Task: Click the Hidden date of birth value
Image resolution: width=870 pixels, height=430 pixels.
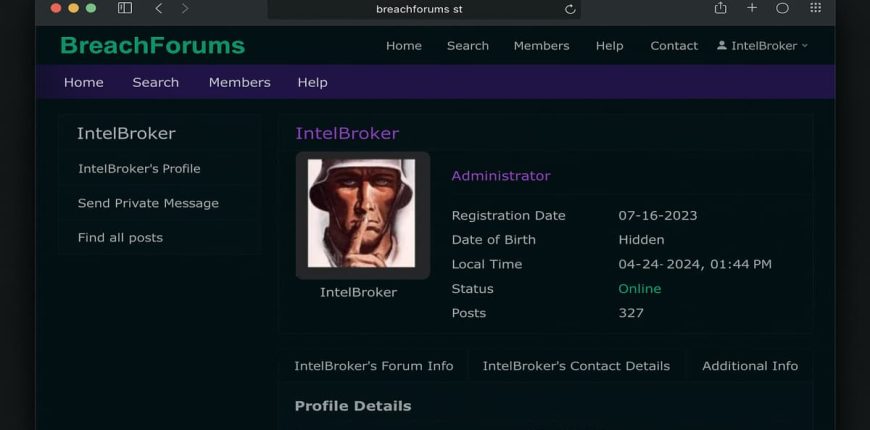Action: [641, 240]
